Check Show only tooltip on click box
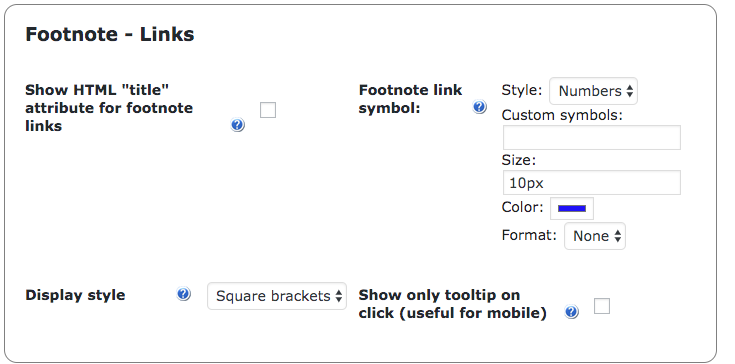735x364 pixels. pyautogui.click(x=602, y=306)
